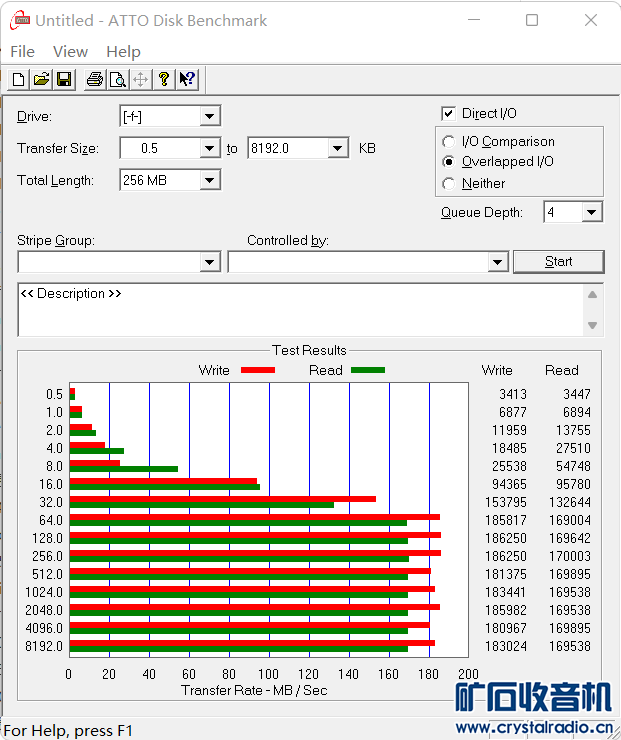Select the Neither radio button

click(x=449, y=184)
